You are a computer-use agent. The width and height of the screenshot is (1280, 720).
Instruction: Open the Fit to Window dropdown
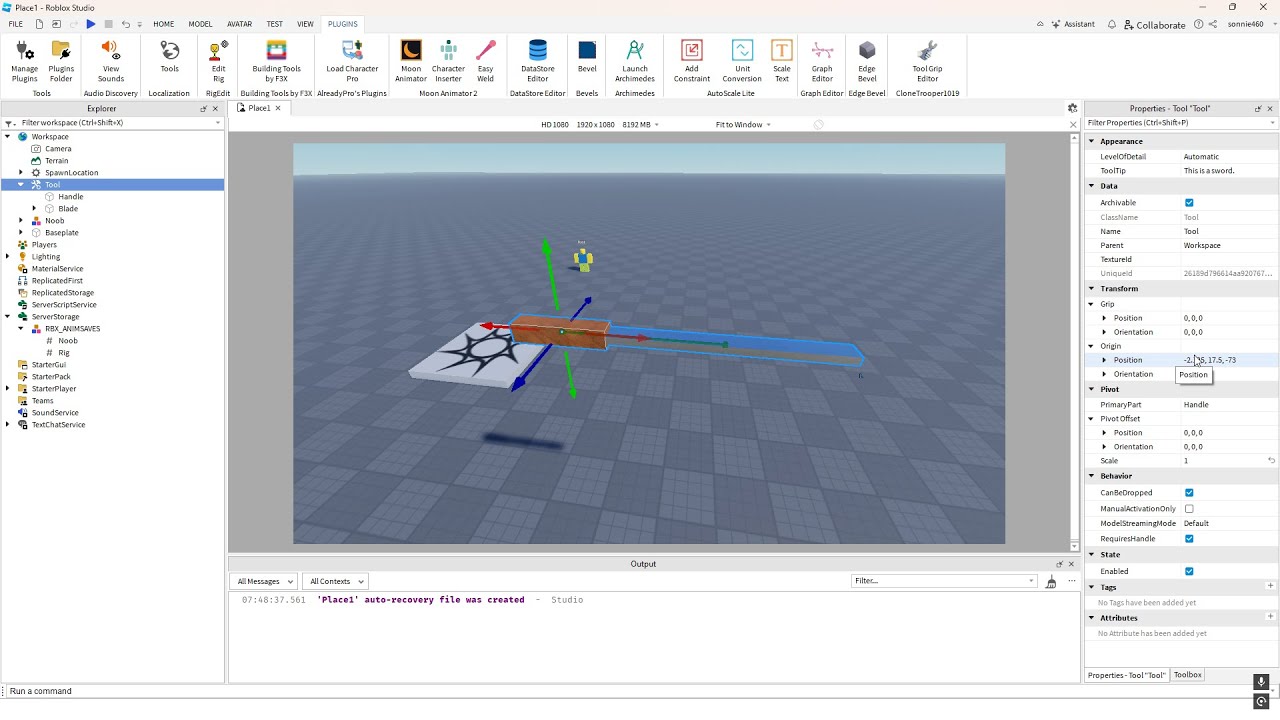743,125
